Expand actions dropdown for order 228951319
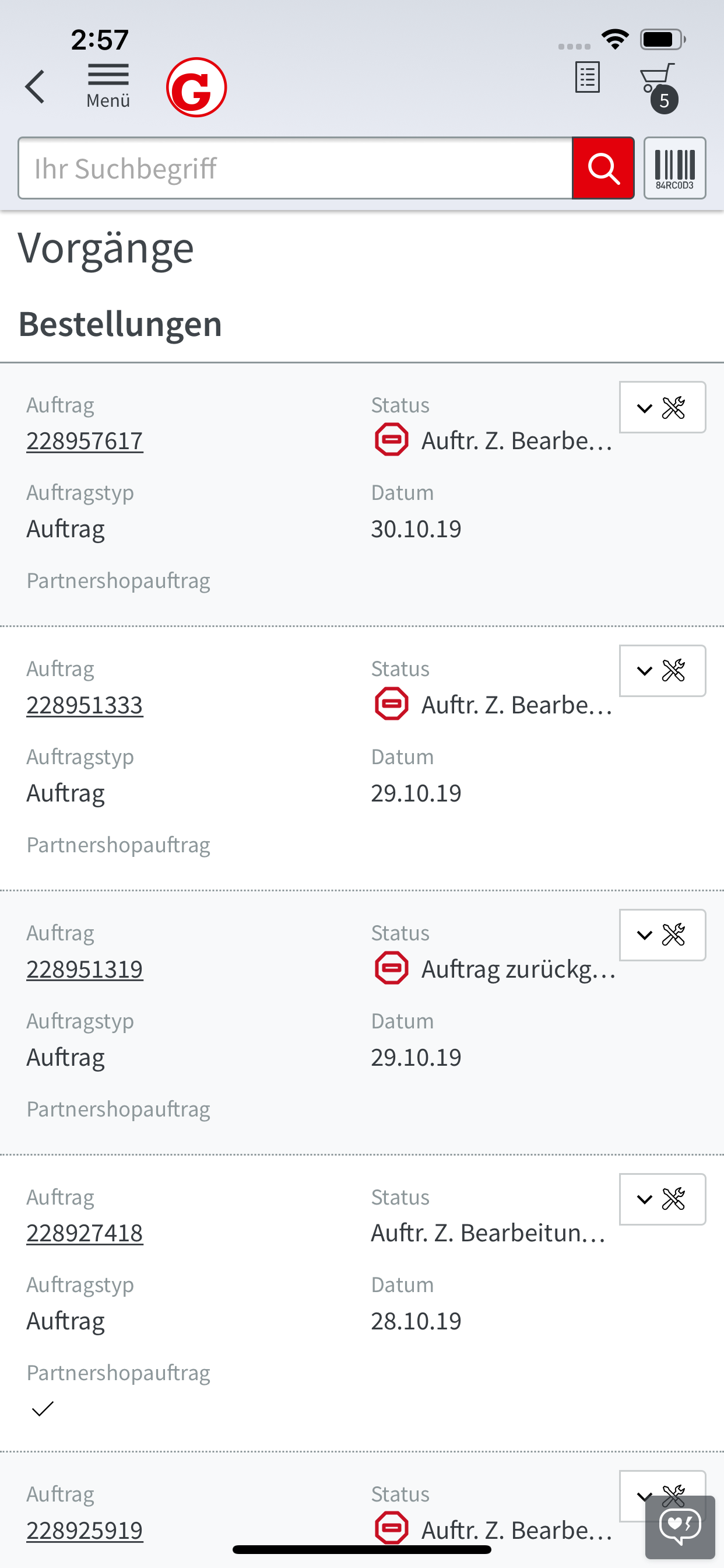 pyautogui.click(x=662, y=935)
